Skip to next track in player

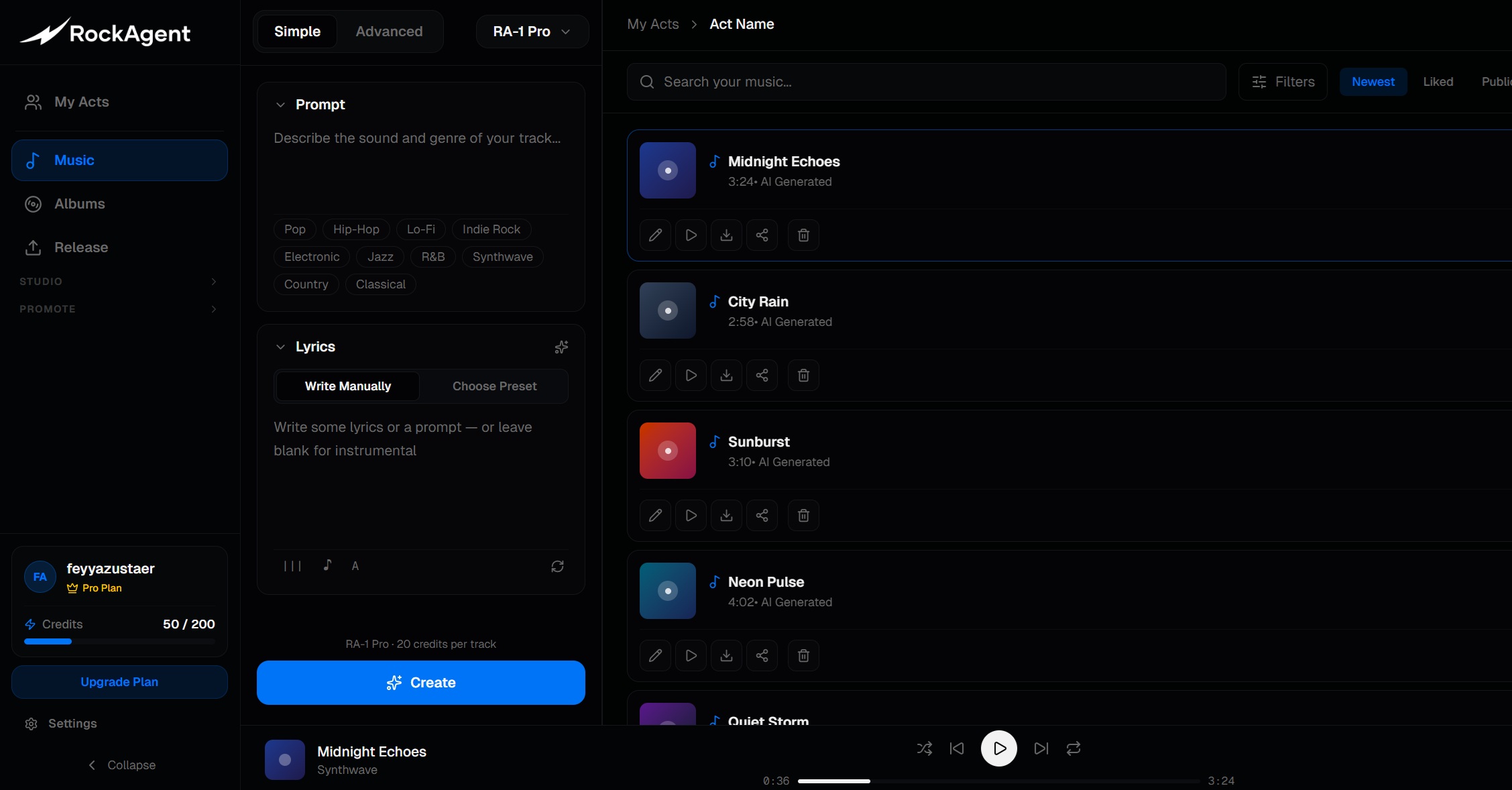pos(1041,748)
